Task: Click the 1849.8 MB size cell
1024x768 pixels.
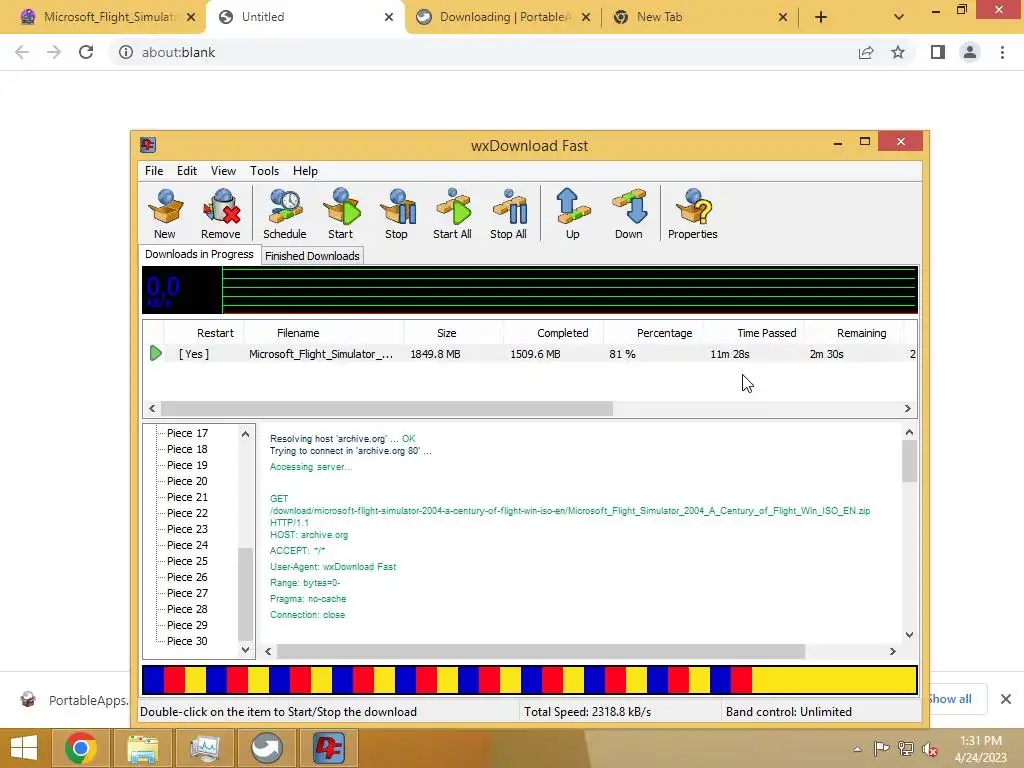Action: click(x=435, y=354)
